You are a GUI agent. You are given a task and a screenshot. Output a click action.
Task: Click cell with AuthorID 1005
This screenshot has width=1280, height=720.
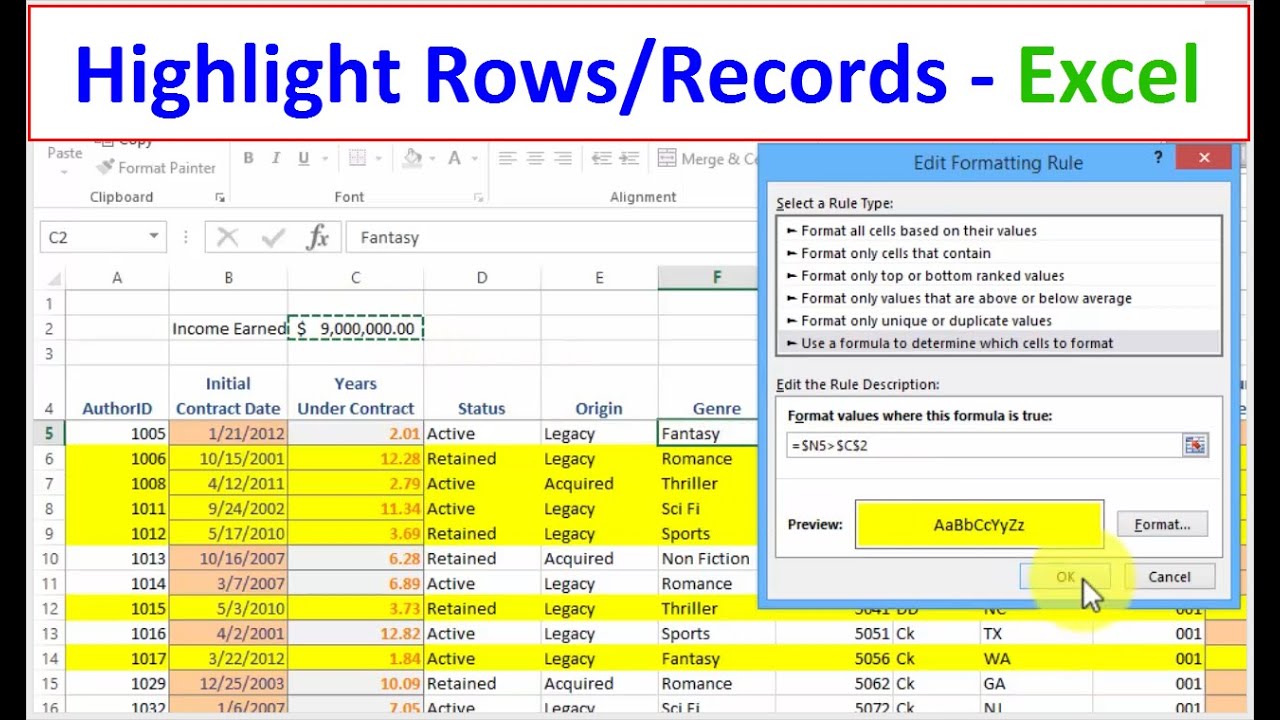pyautogui.click(x=117, y=434)
